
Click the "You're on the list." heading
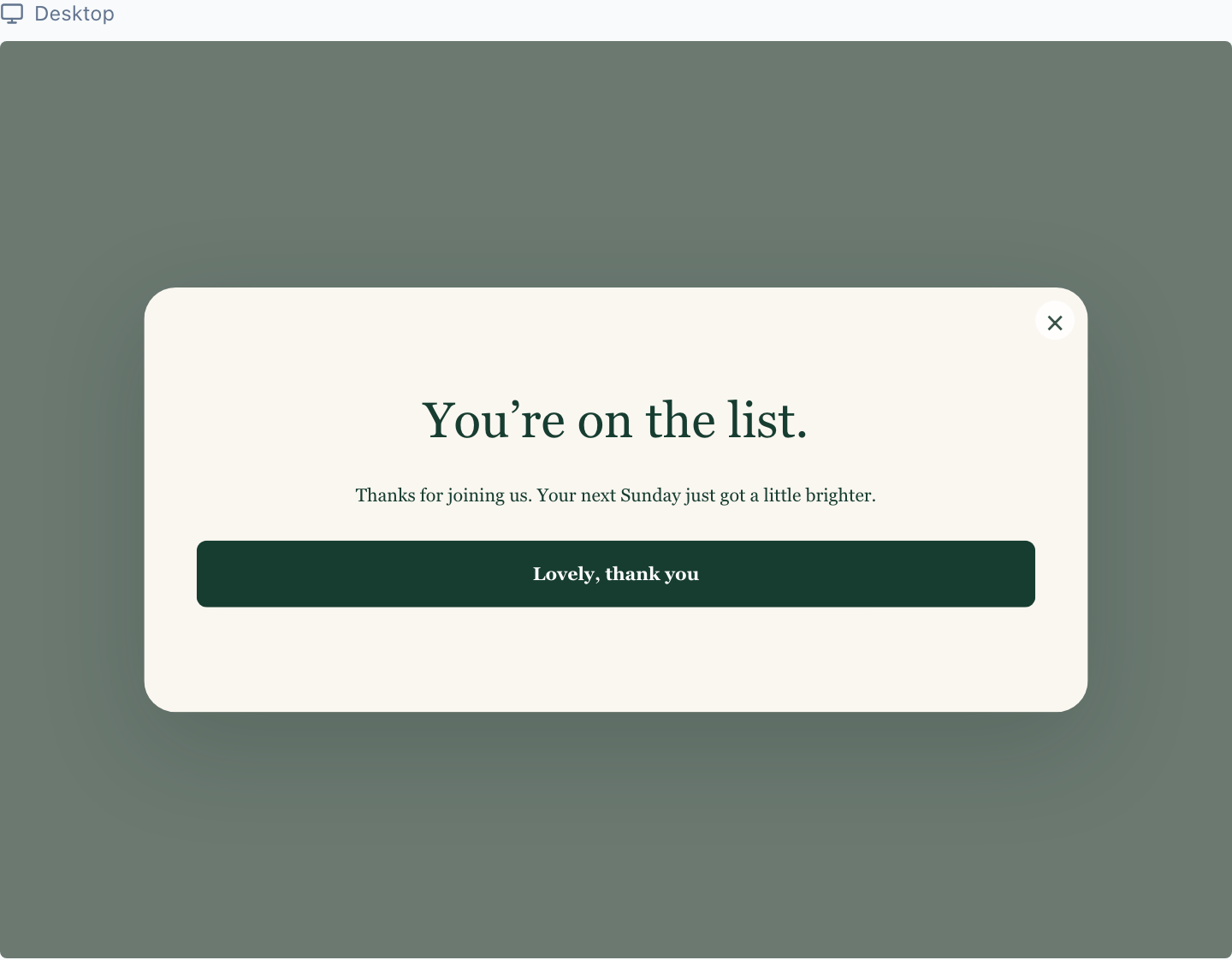click(615, 420)
